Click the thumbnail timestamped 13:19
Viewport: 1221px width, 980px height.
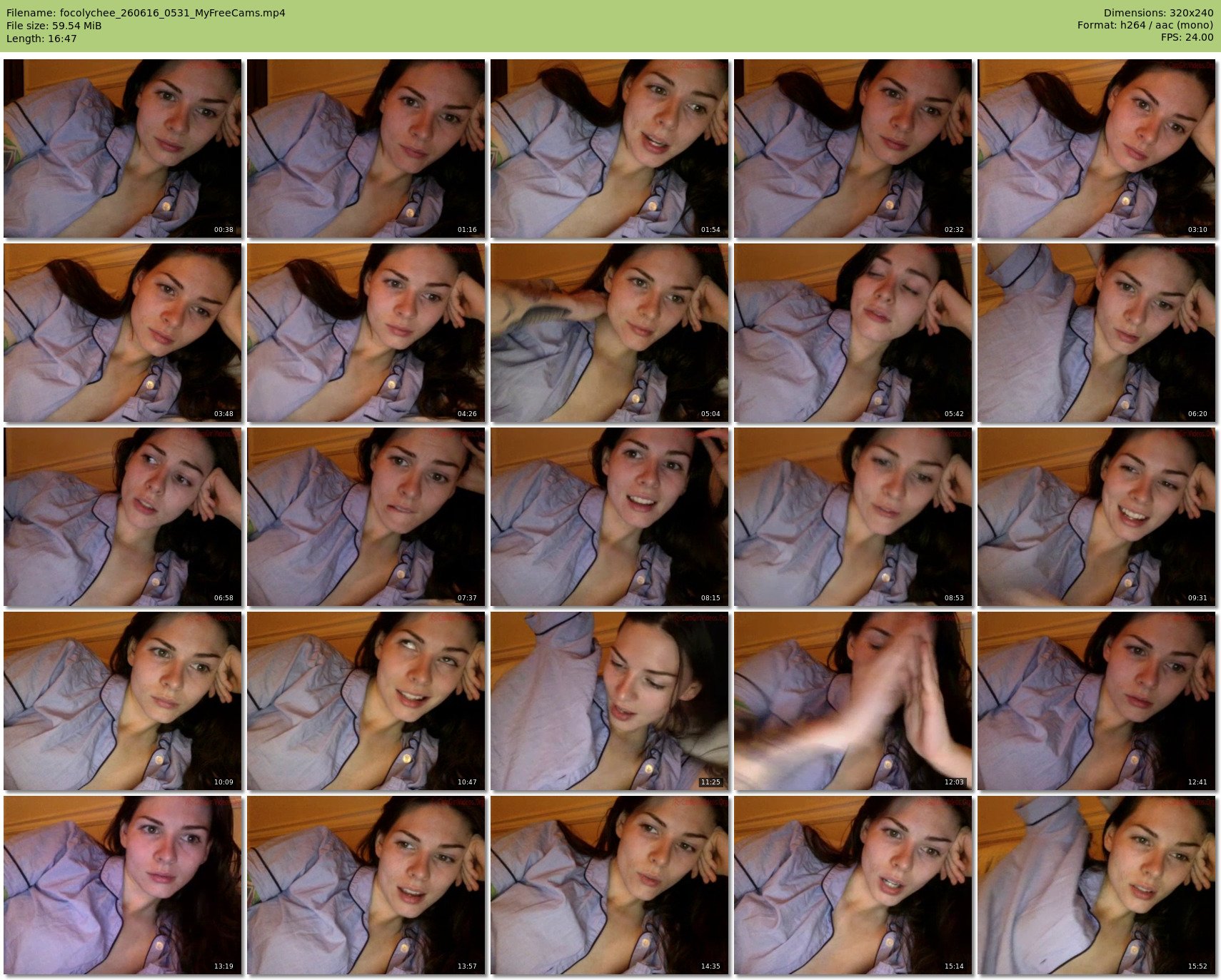coord(123,885)
